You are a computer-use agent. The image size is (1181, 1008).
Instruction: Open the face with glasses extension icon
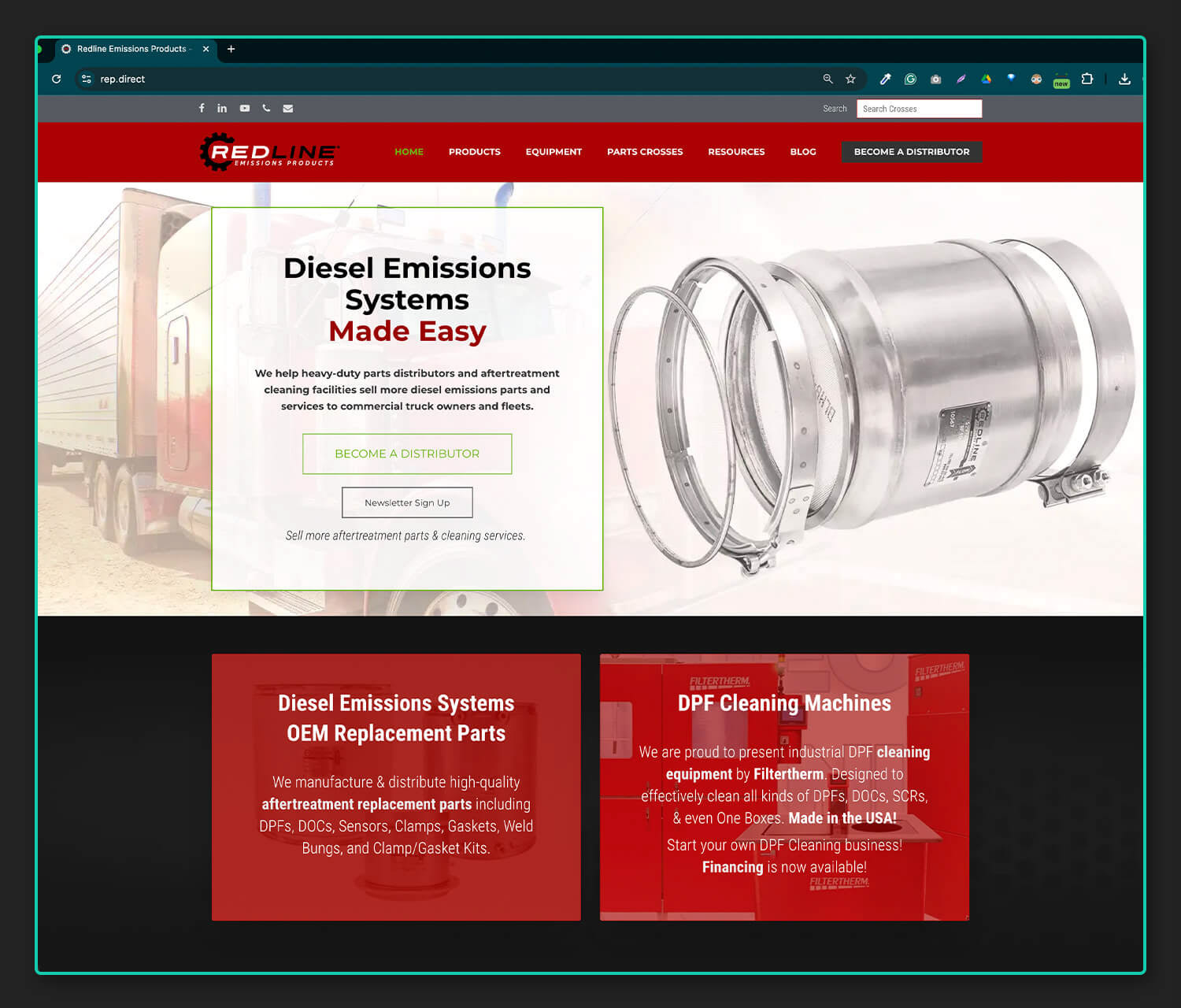click(x=1036, y=79)
